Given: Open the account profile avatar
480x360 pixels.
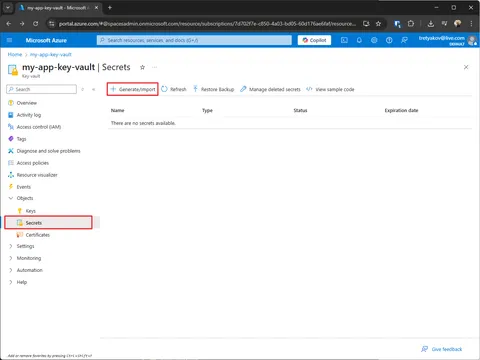Looking at the screenshot, I should click(472, 40).
